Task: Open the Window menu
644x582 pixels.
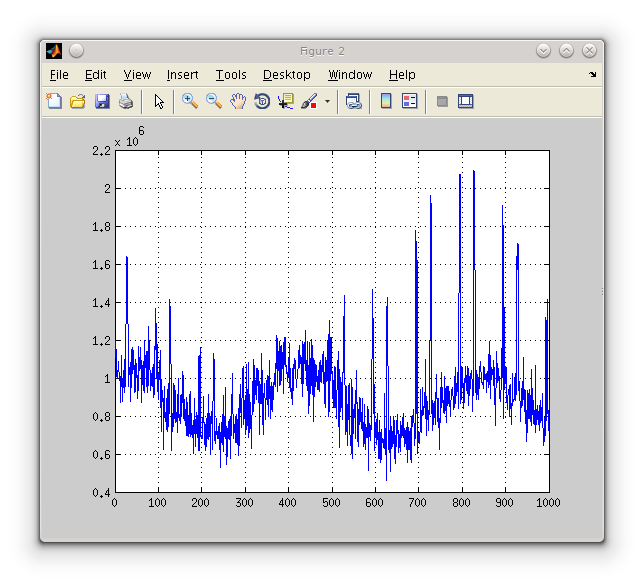Action: click(350, 75)
